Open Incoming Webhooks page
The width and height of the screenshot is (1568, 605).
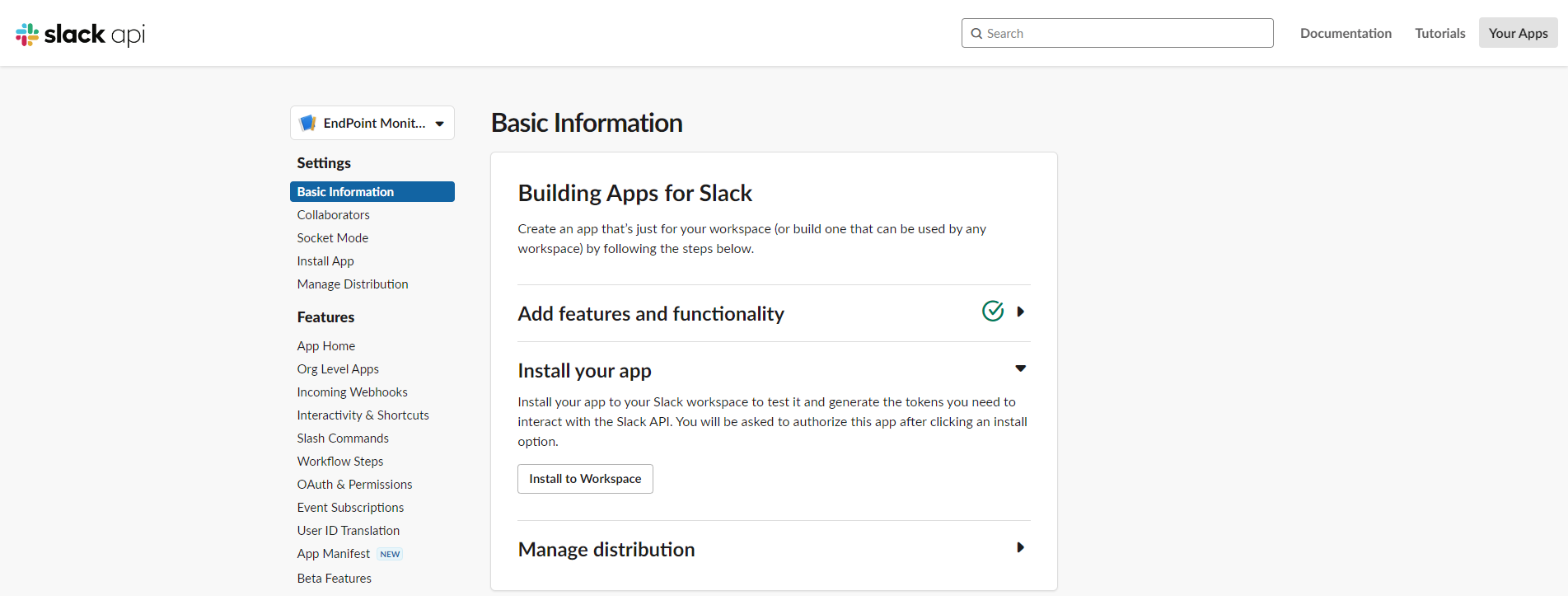(x=353, y=392)
